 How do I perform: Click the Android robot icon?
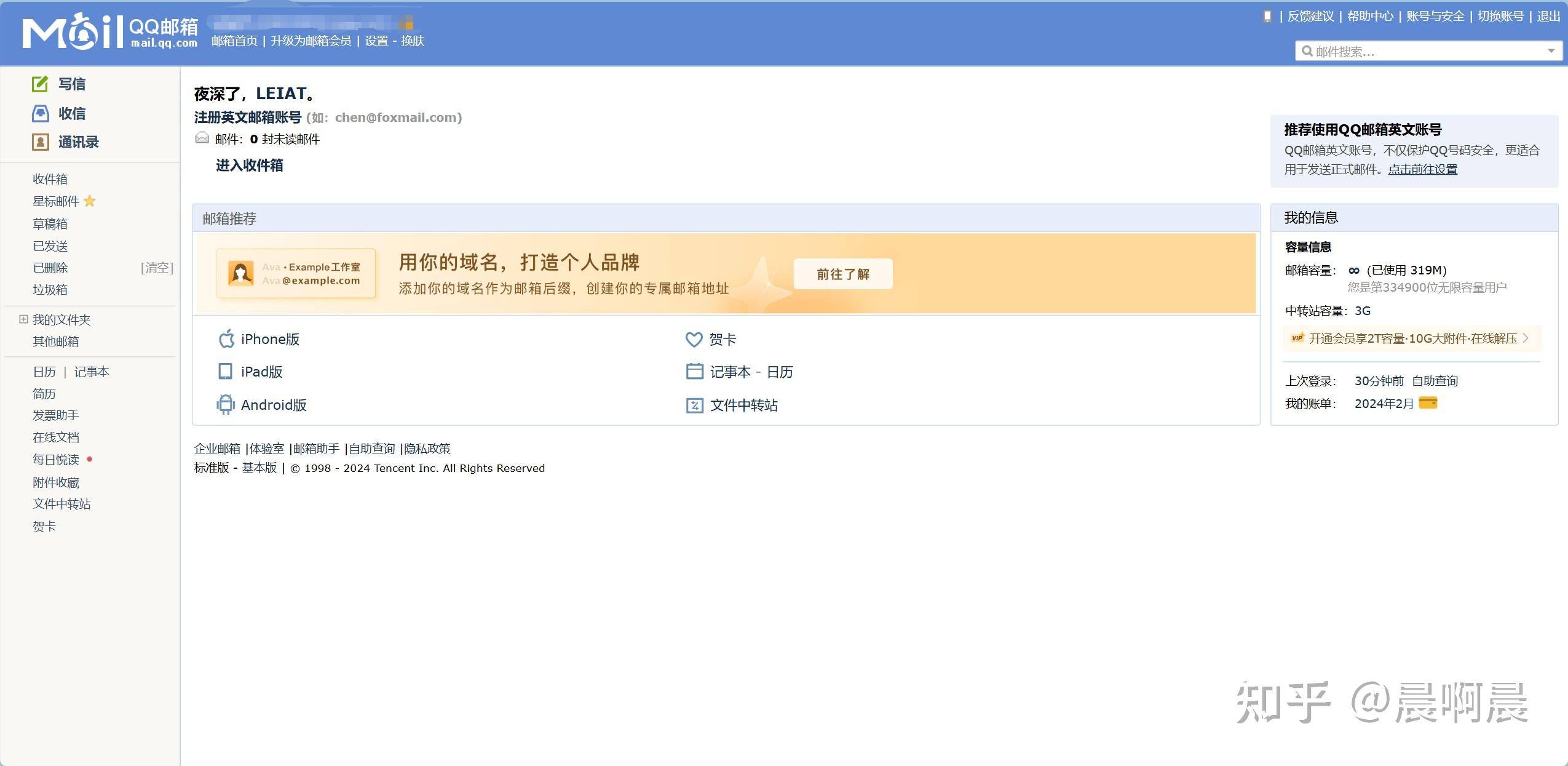click(226, 404)
